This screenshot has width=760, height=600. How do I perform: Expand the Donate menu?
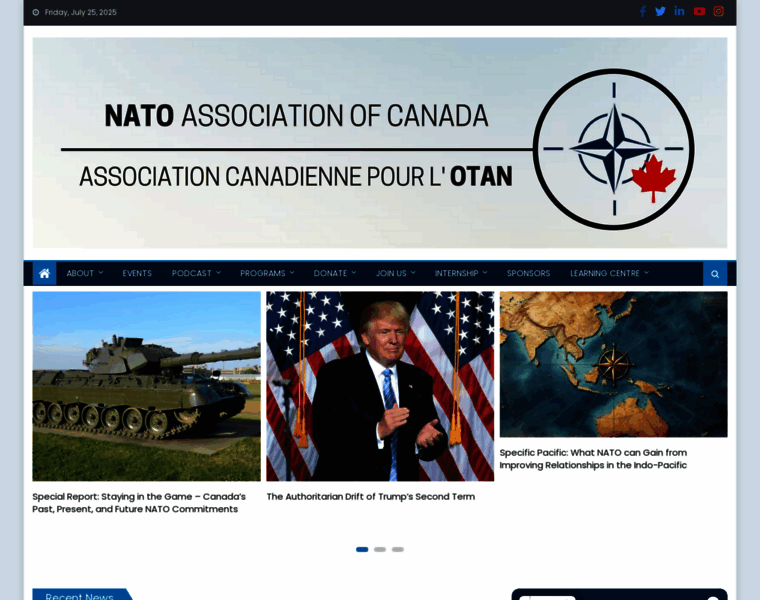[335, 273]
